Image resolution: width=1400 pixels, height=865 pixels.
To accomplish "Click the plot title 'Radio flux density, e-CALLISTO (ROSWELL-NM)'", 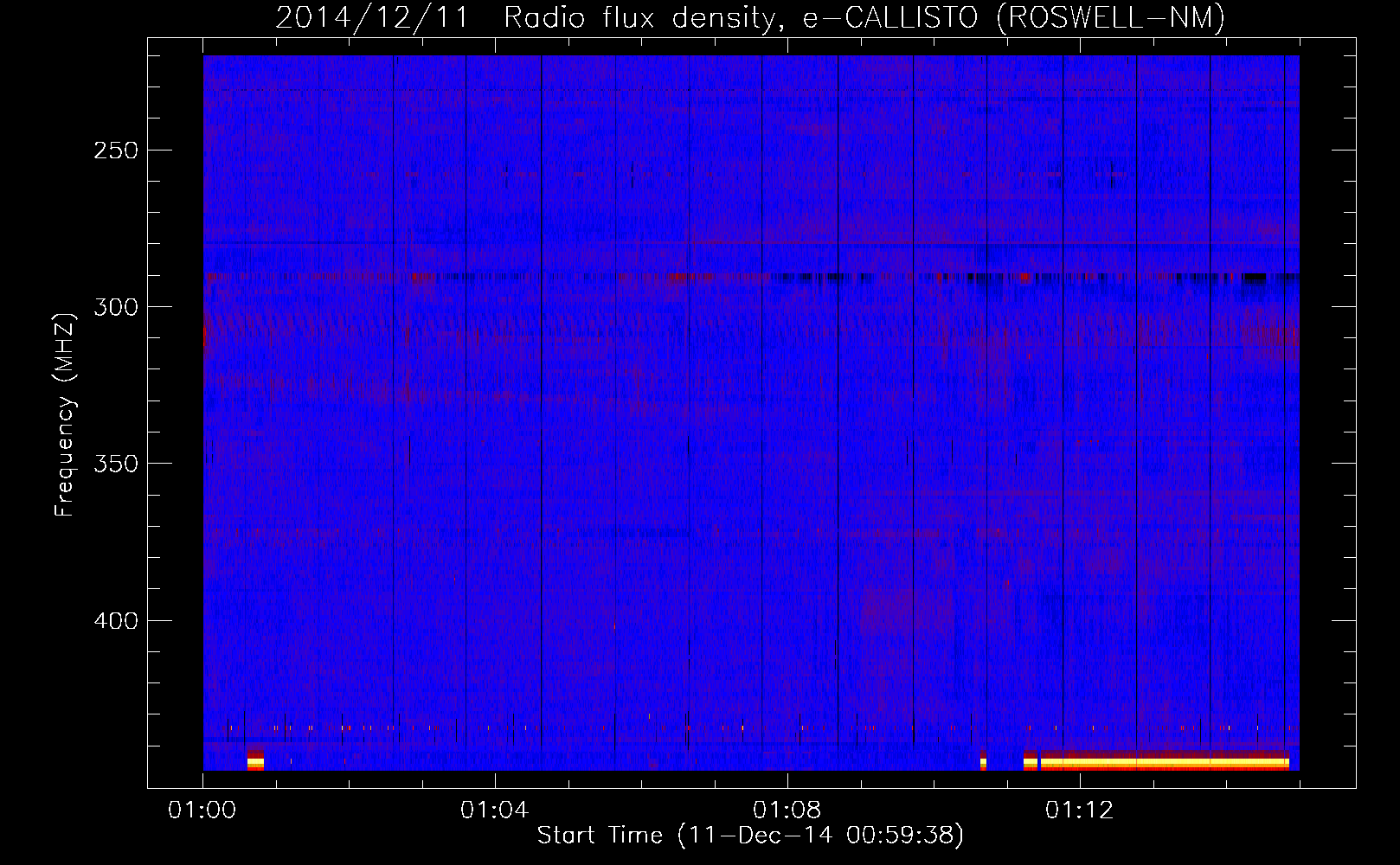I will (x=864, y=17).
